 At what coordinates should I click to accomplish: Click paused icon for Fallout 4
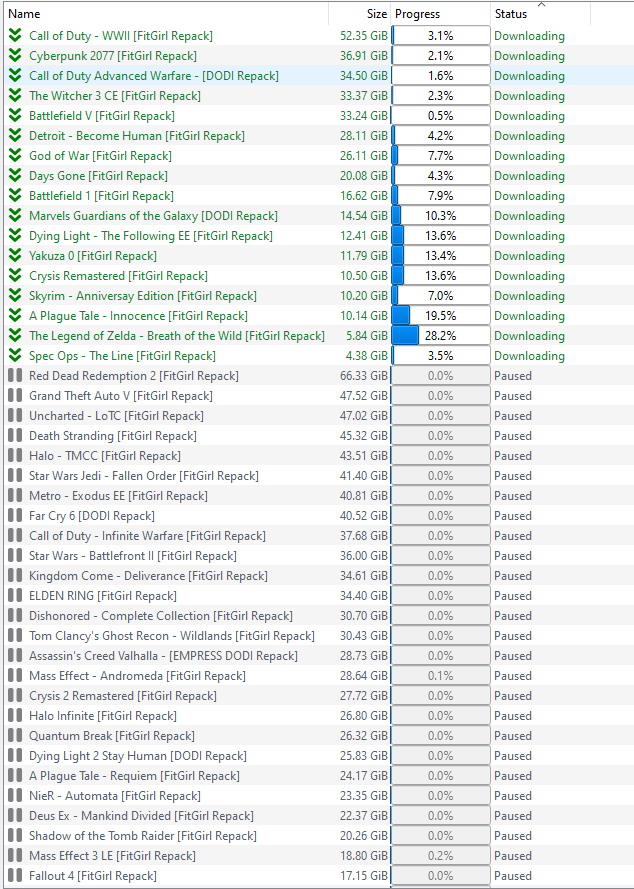click(x=15, y=875)
